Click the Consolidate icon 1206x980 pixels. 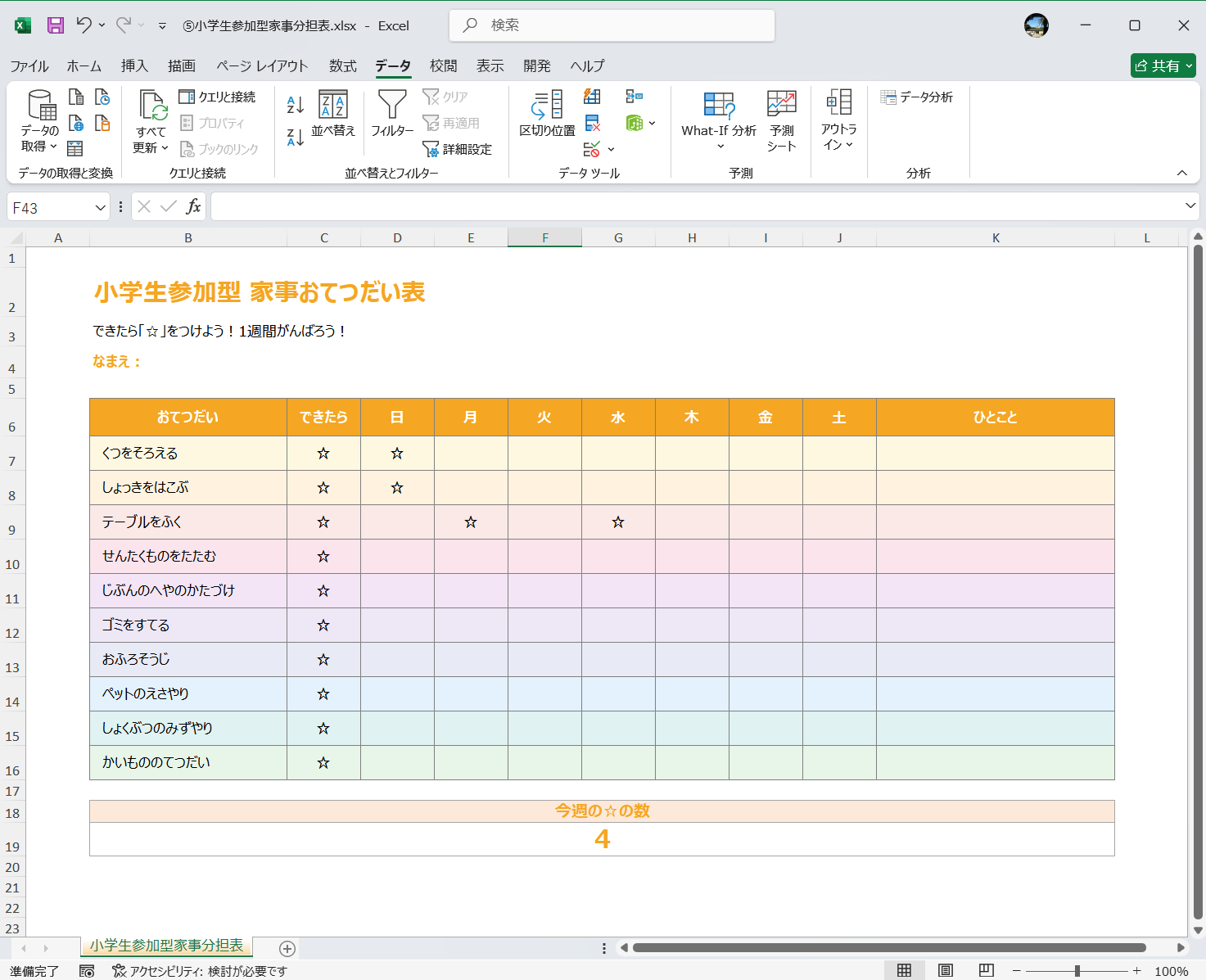[x=635, y=97]
